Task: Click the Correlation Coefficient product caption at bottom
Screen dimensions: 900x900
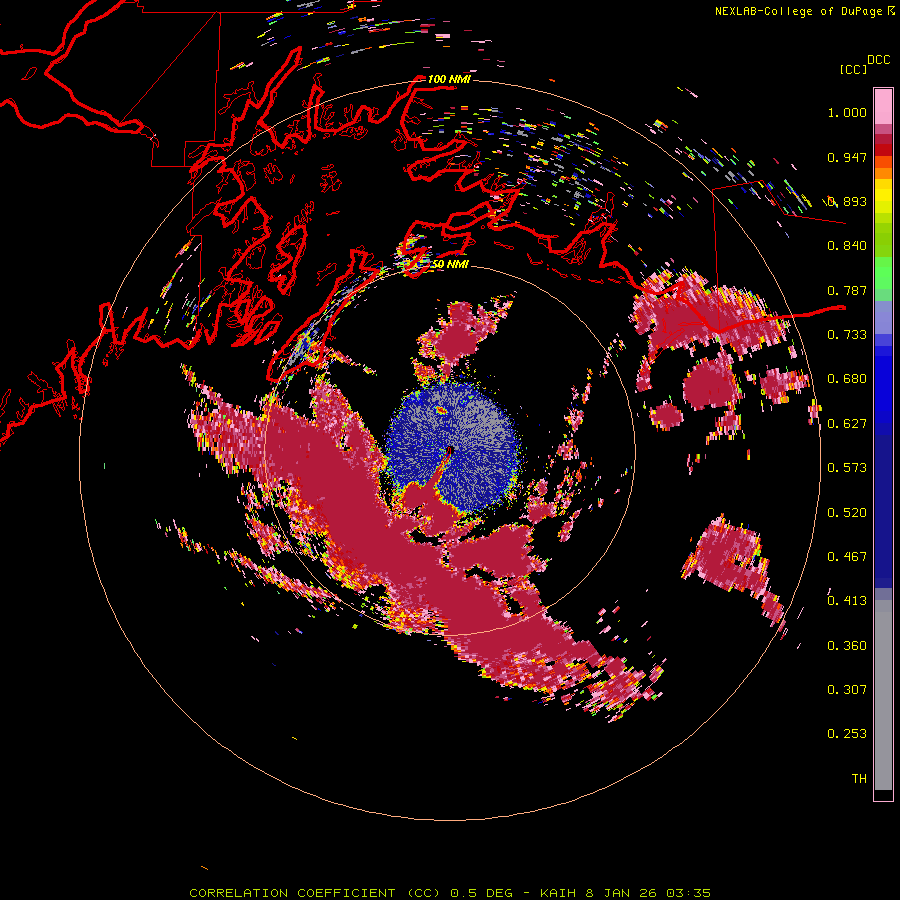Action: coord(450,893)
